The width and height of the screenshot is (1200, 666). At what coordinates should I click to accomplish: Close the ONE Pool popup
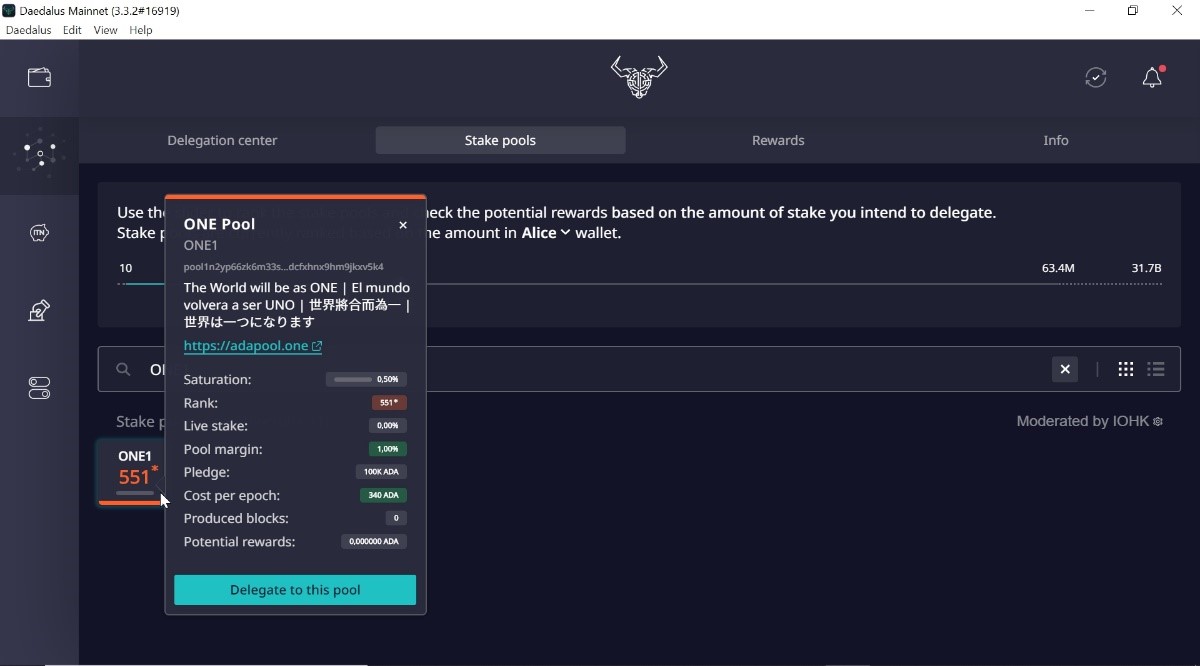[403, 225]
